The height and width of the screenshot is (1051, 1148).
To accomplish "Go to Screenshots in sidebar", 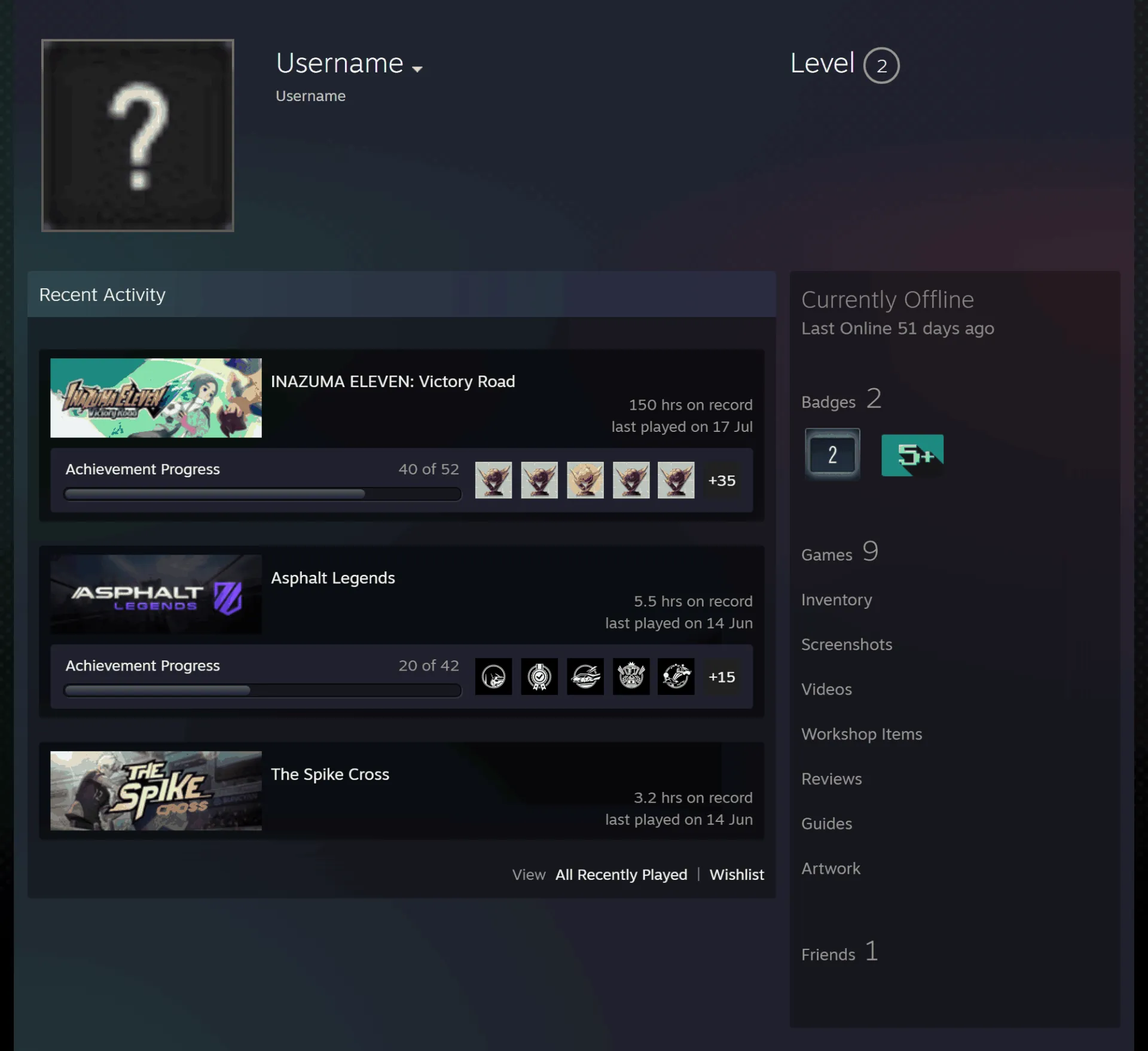I will pyautogui.click(x=847, y=644).
